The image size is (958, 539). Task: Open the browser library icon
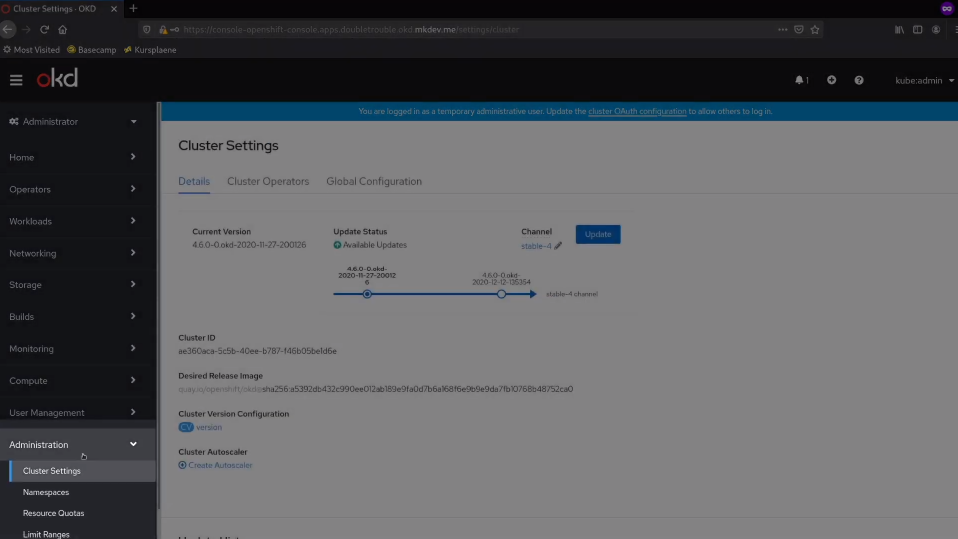pyautogui.click(x=899, y=29)
